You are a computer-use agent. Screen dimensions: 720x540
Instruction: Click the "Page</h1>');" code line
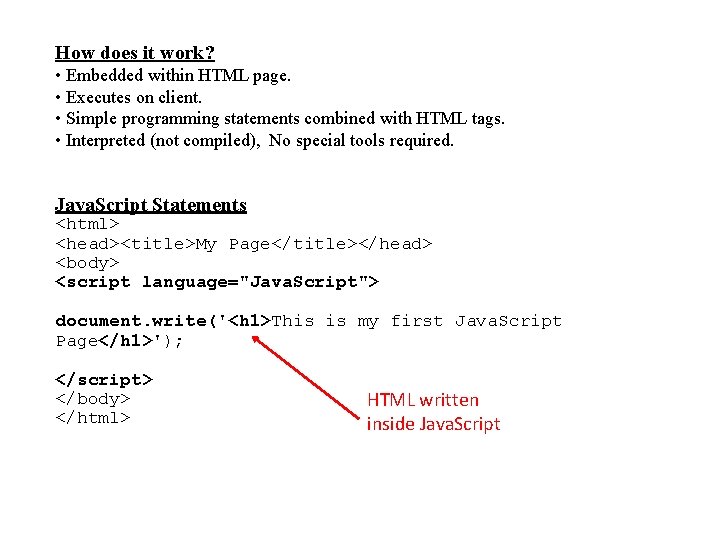coord(119,341)
